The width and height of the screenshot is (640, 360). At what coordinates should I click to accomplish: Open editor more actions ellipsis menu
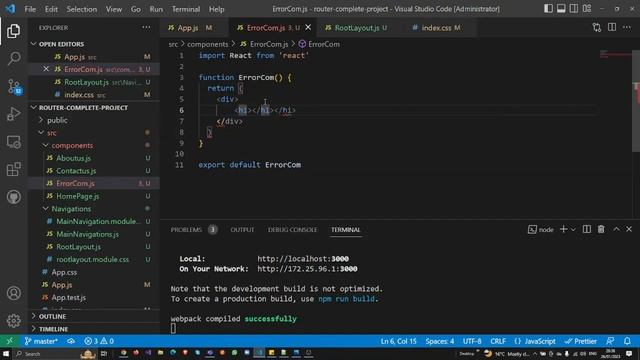627,27
